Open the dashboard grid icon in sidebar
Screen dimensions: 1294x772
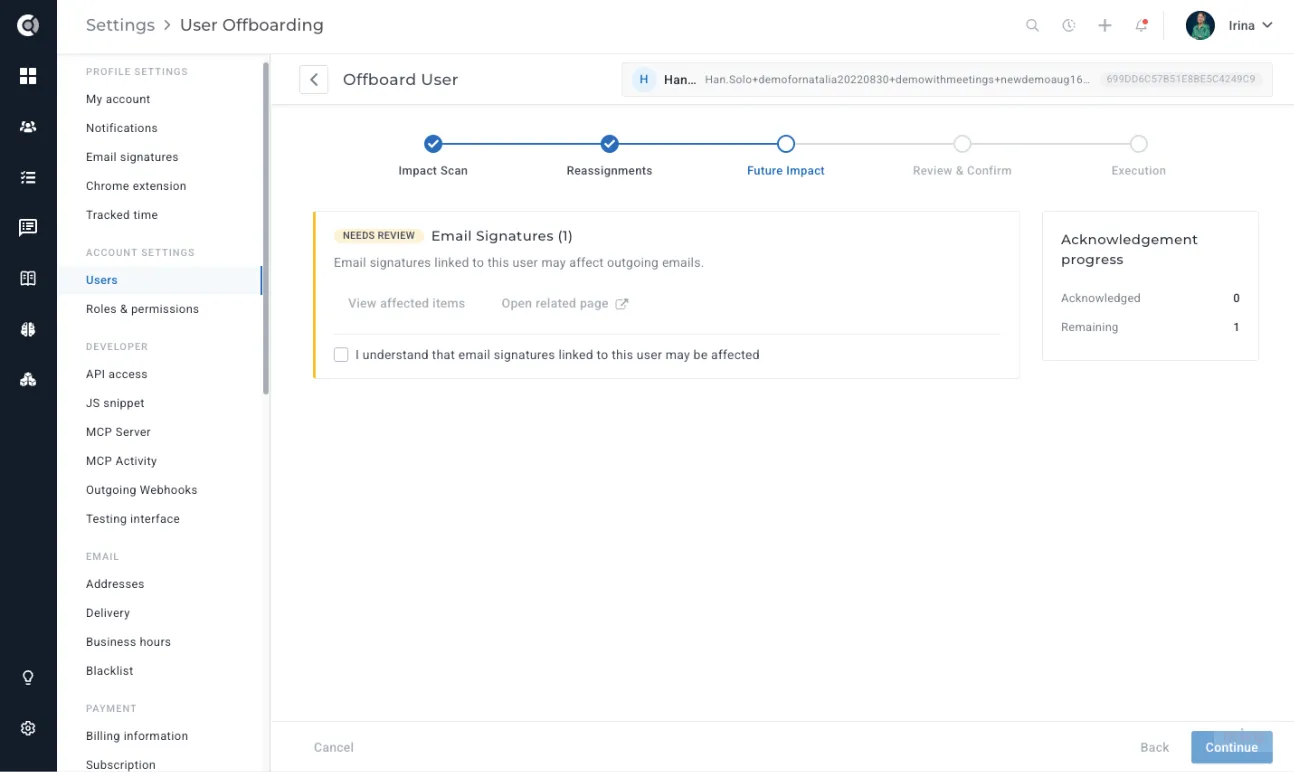[x=28, y=76]
